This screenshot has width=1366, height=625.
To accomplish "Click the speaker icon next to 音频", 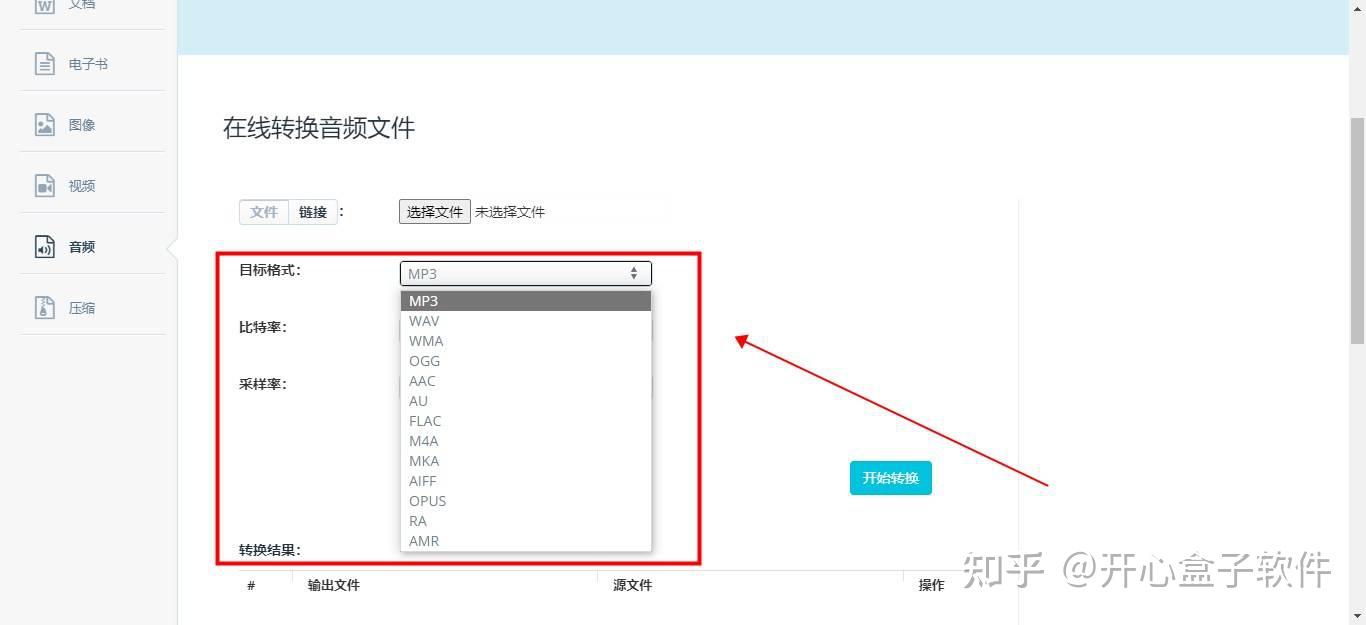I will pos(45,246).
